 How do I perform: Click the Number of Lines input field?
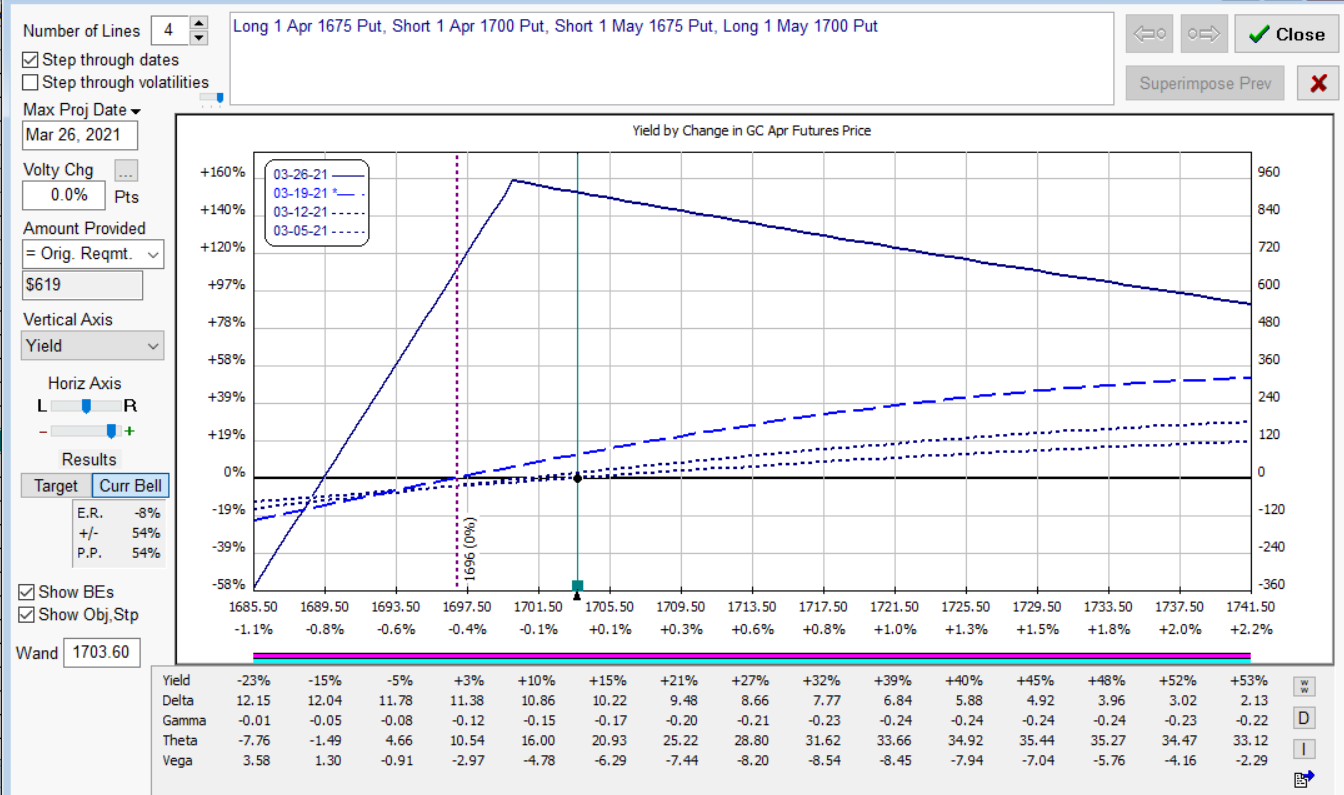[169, 30]
